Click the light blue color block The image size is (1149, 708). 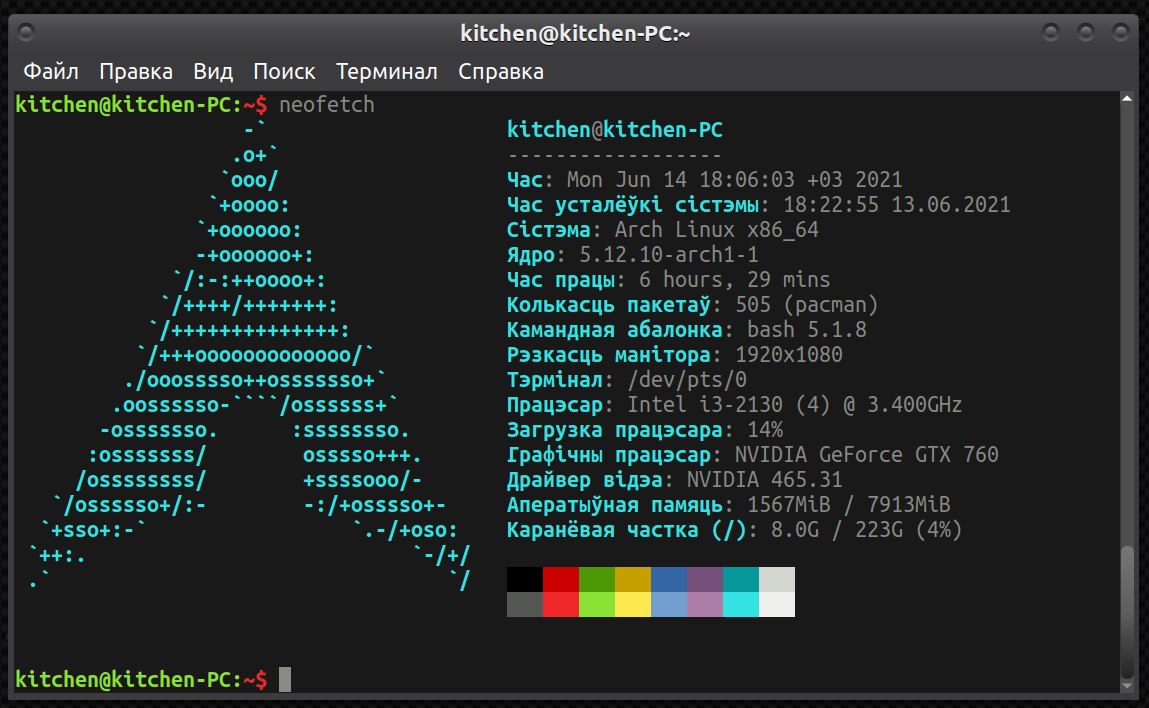(x=668, y=605)
